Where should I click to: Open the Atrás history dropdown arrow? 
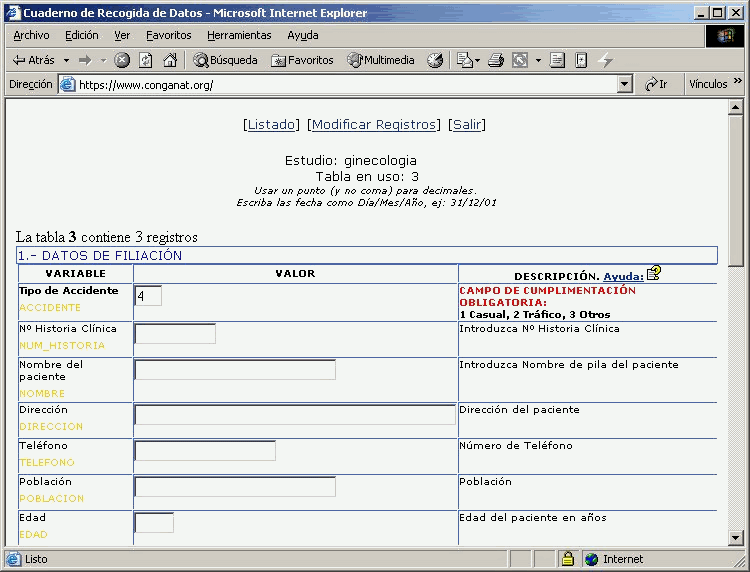[x=66, y=60]
